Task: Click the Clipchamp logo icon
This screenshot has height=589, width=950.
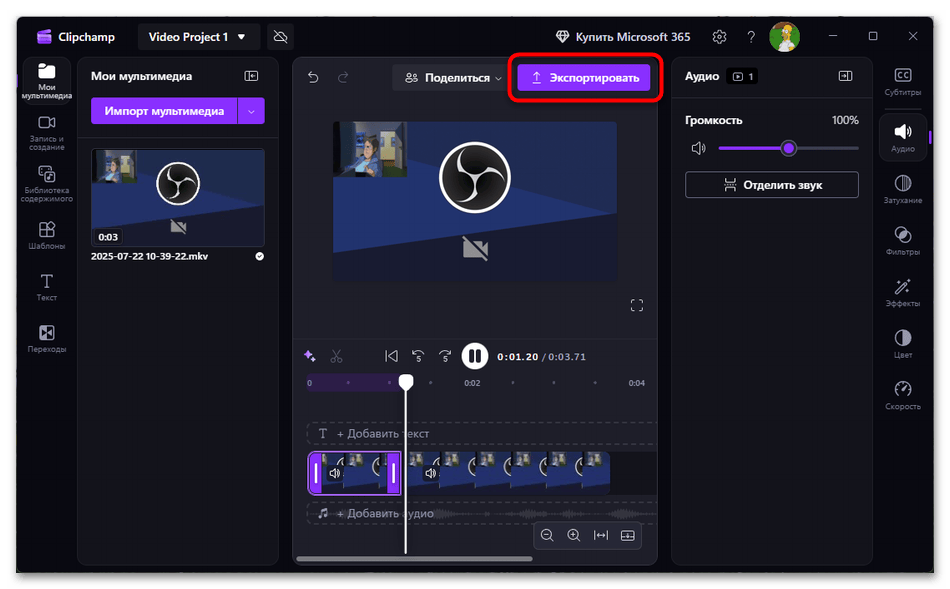Action: click(x=44, y=37)
